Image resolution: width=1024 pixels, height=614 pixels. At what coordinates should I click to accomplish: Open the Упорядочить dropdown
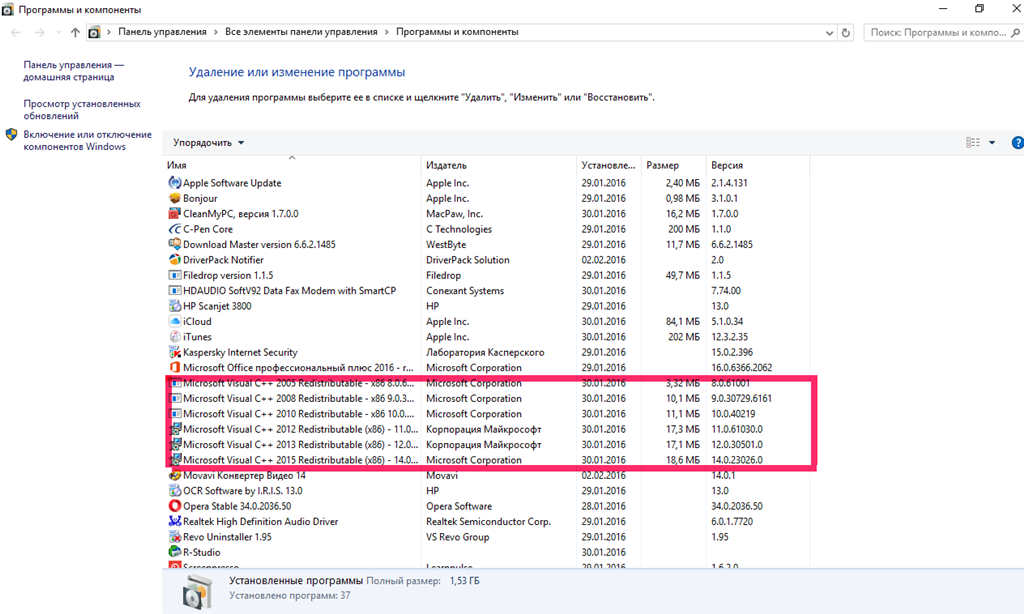(x=208, y=142)
